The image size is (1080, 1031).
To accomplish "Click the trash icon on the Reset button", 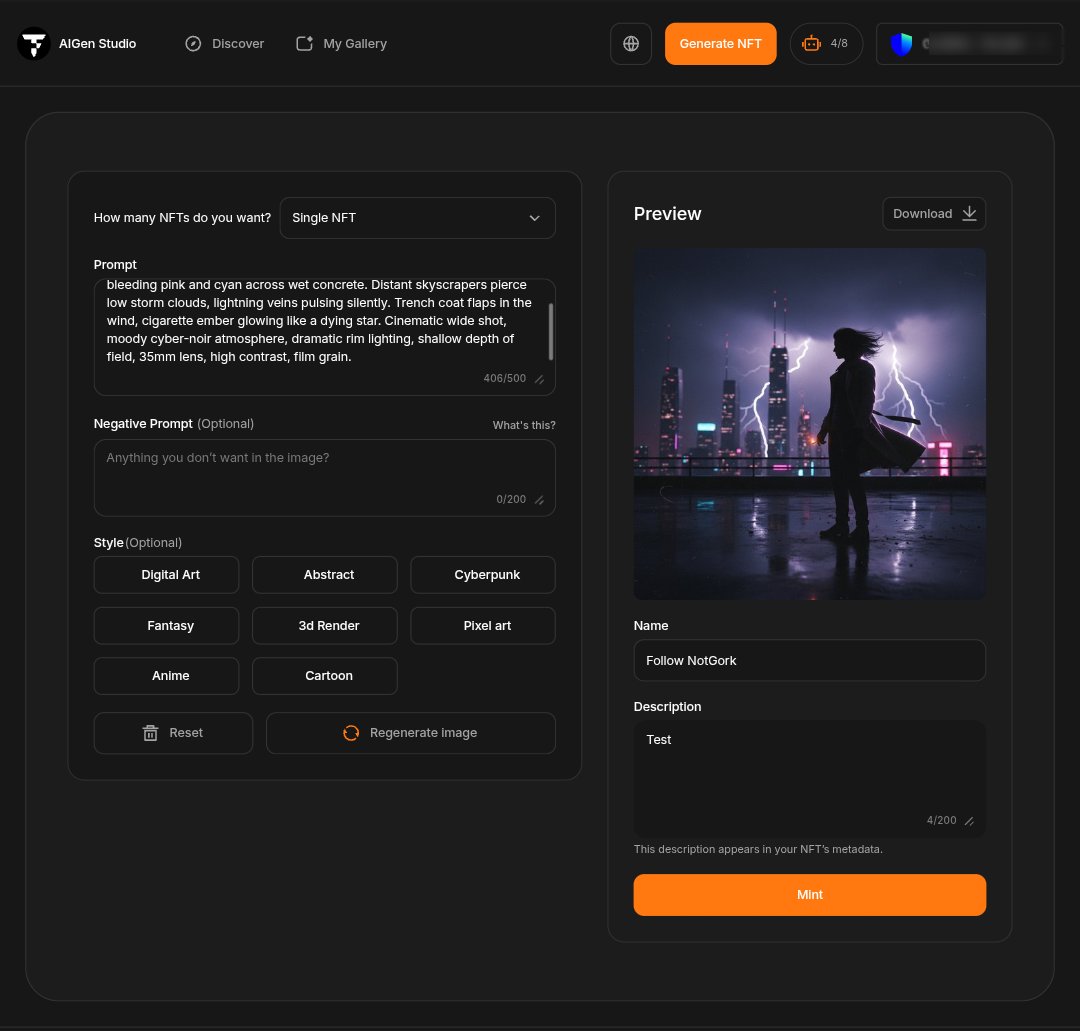I will 150,733.
